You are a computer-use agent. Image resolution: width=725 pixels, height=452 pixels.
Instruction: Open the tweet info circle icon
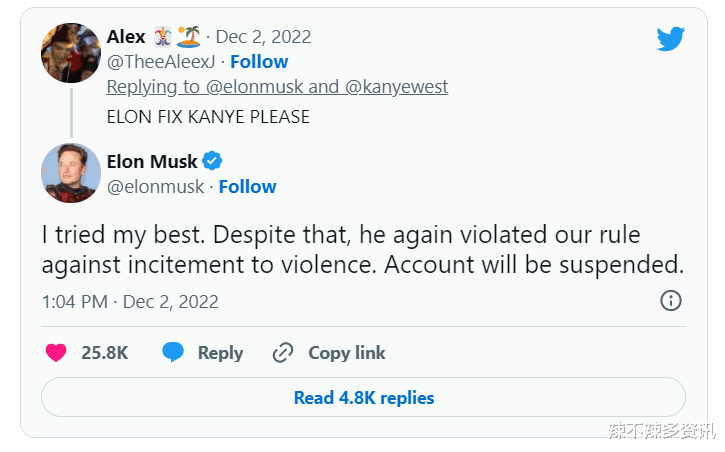pyautogui.click(x=671, y=301)
